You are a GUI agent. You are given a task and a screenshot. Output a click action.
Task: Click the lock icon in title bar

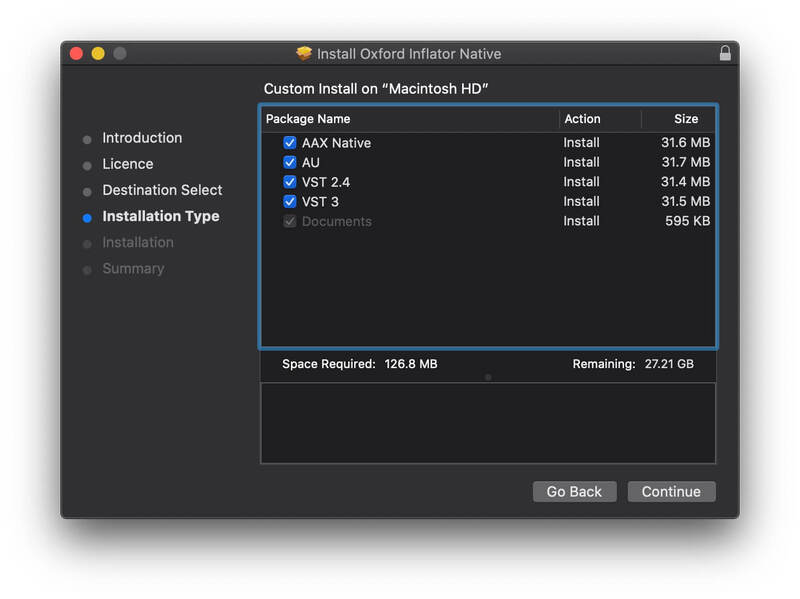coord(725,54)
